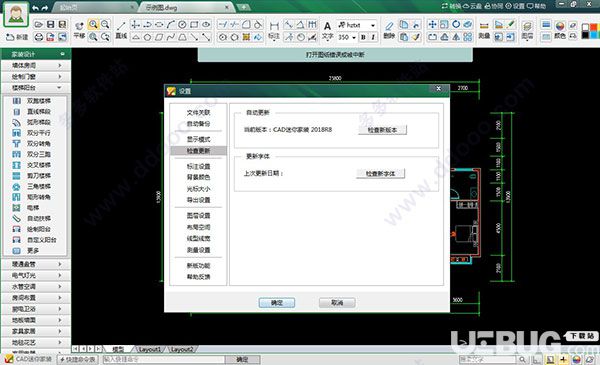
Task: Click the 检查新字体 button
Action: (x=380, y=174)
